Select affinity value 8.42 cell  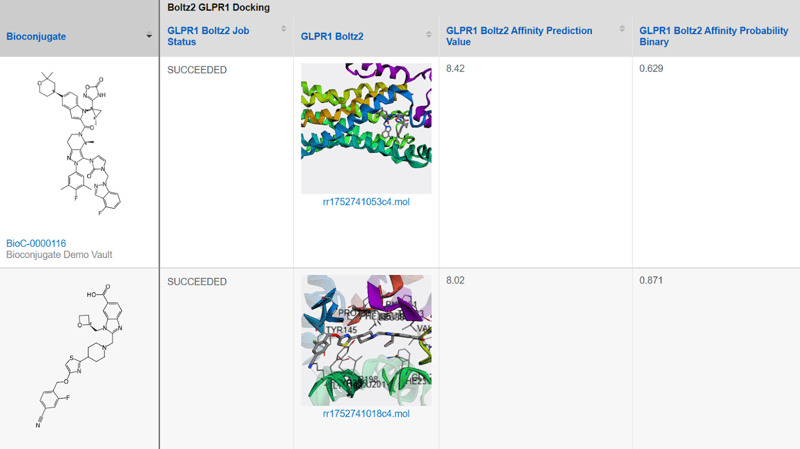click(x=455, y=68)
